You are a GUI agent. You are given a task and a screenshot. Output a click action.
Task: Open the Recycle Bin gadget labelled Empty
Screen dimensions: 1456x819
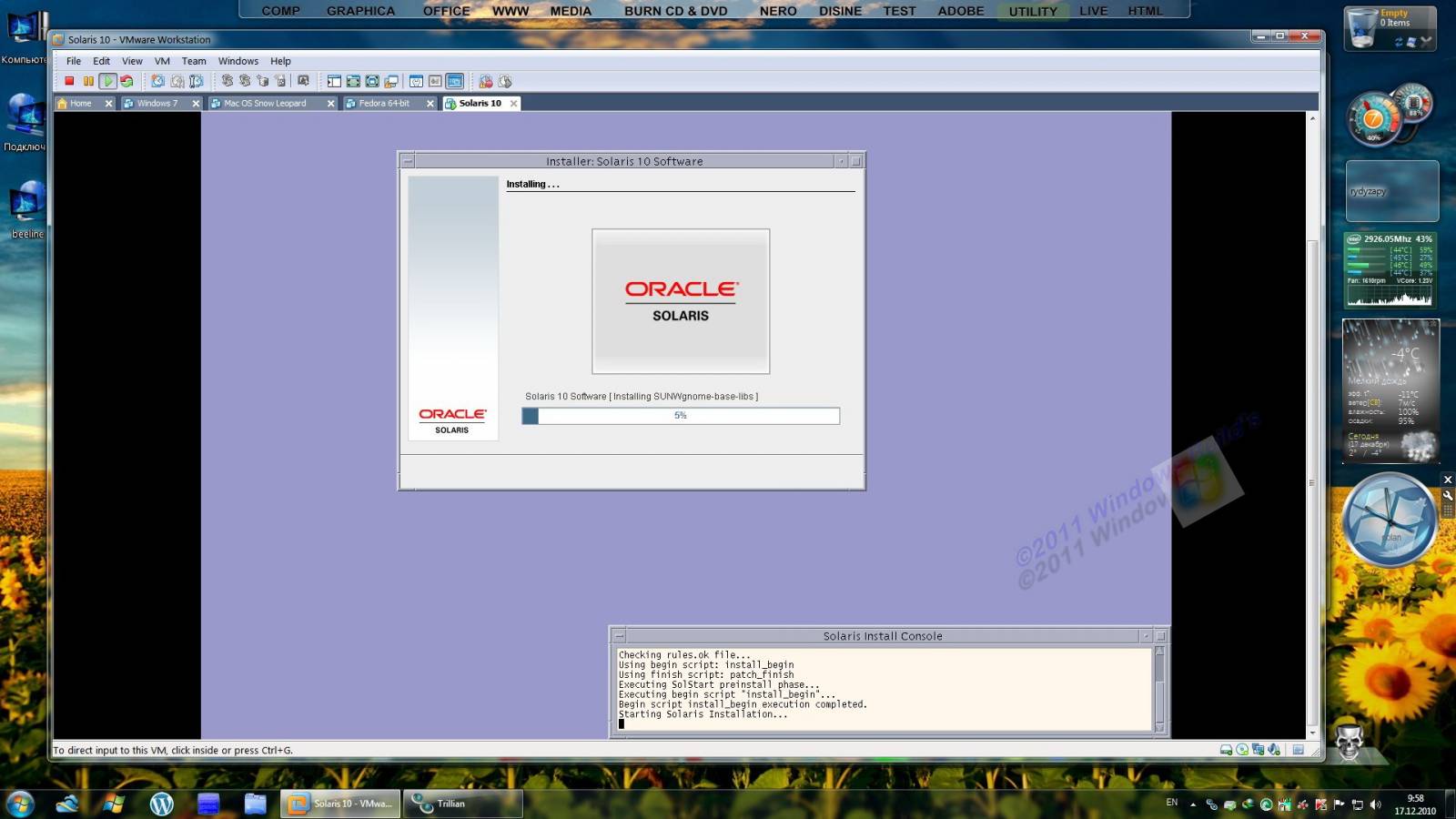pos(1390,28)
